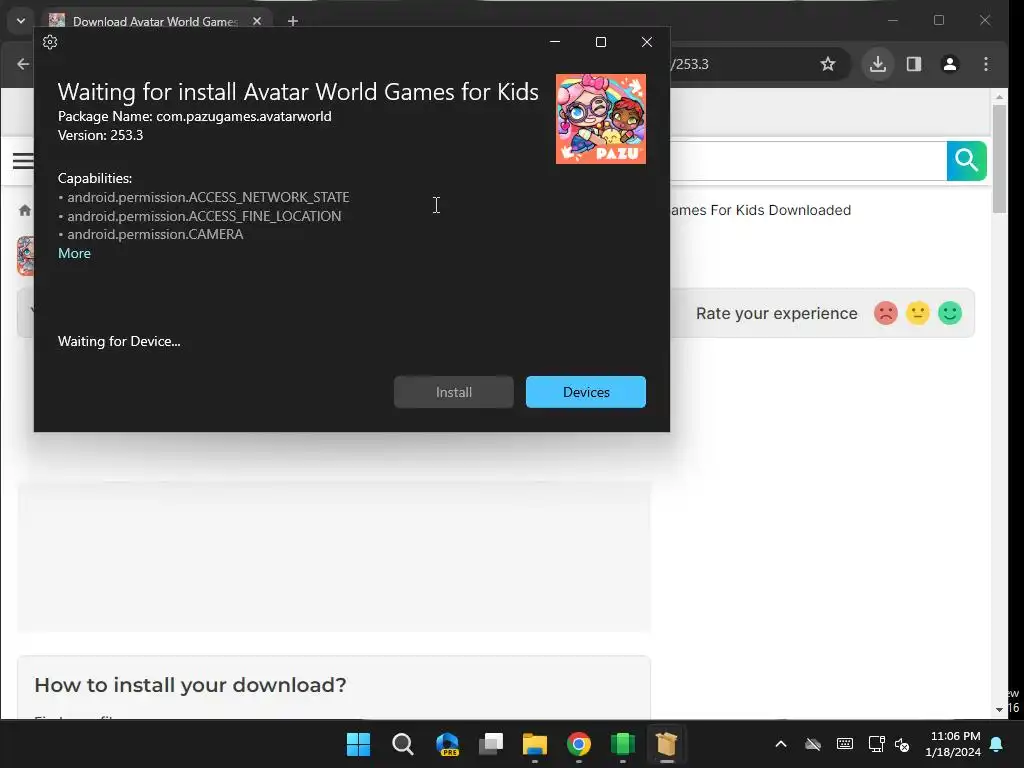Image resolution: width=1024 pixels, height=768 pixels.
Task: Click the cloud sync off tray icon
Action: pyautogui.click(x=813, y=744)
